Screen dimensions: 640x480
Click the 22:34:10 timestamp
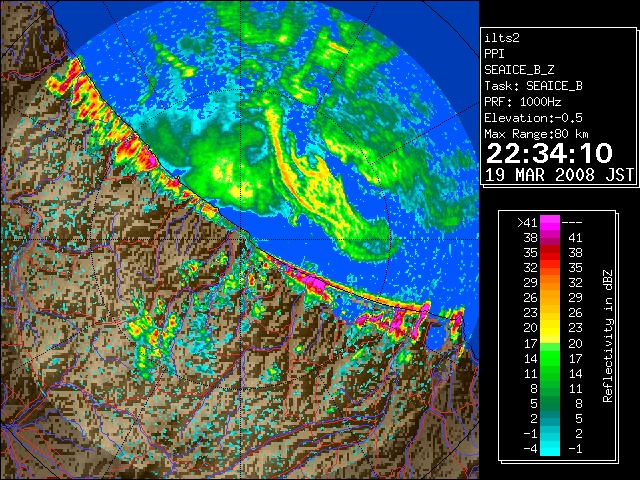tap(549, 153)
